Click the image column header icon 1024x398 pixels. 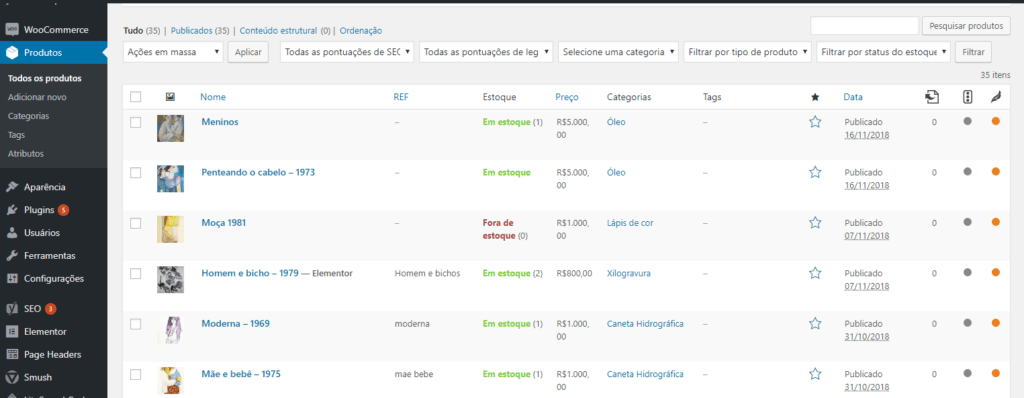(x=170, y=97)
